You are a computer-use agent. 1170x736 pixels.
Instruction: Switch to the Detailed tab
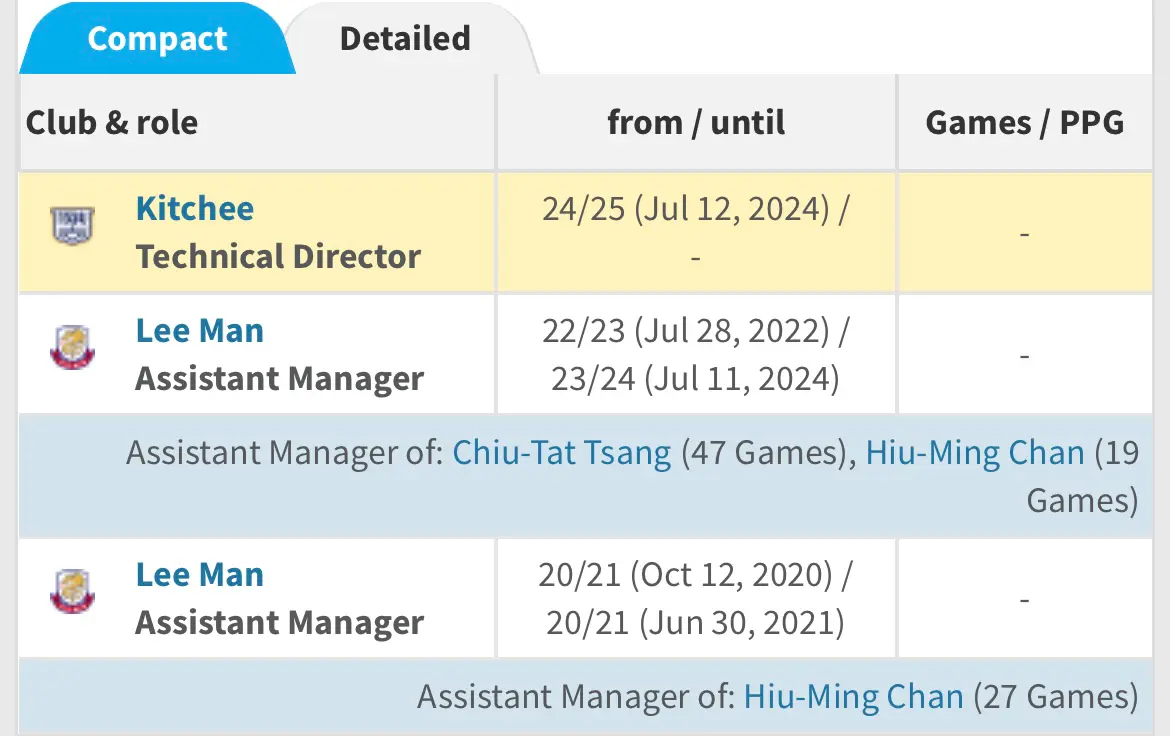coord(405,39)
